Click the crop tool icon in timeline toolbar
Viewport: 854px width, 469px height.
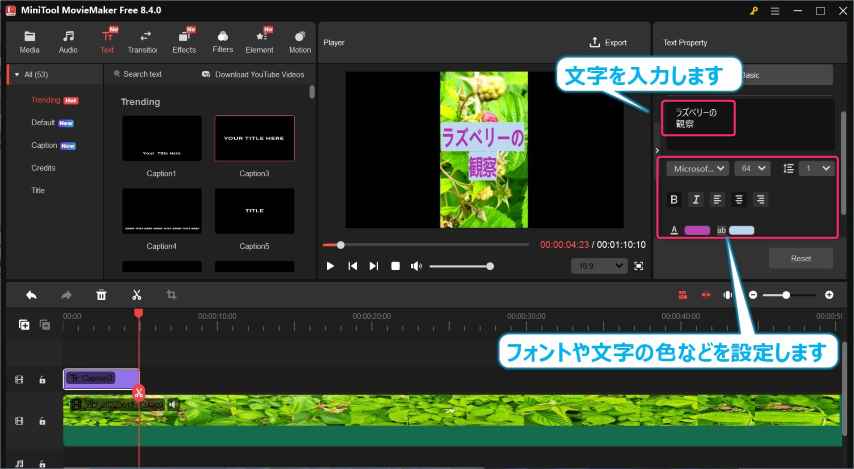171,295
